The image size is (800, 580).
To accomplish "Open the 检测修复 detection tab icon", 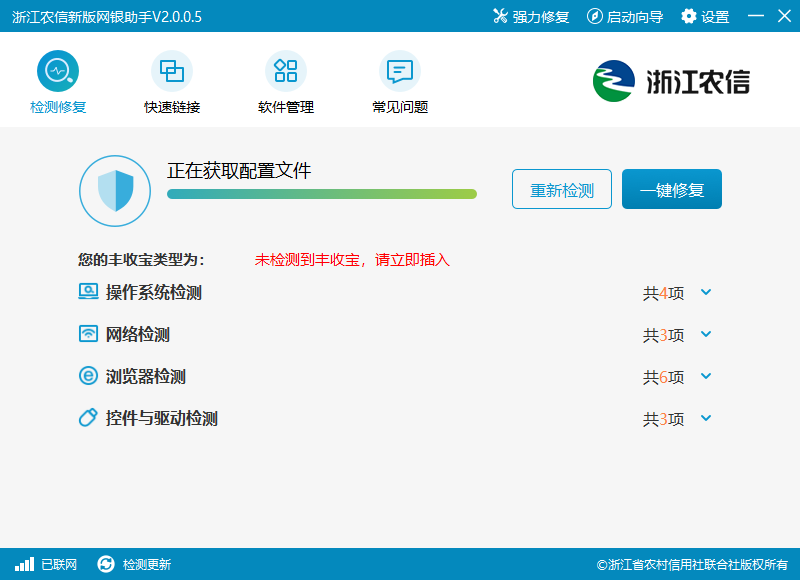I will [58, 71].
